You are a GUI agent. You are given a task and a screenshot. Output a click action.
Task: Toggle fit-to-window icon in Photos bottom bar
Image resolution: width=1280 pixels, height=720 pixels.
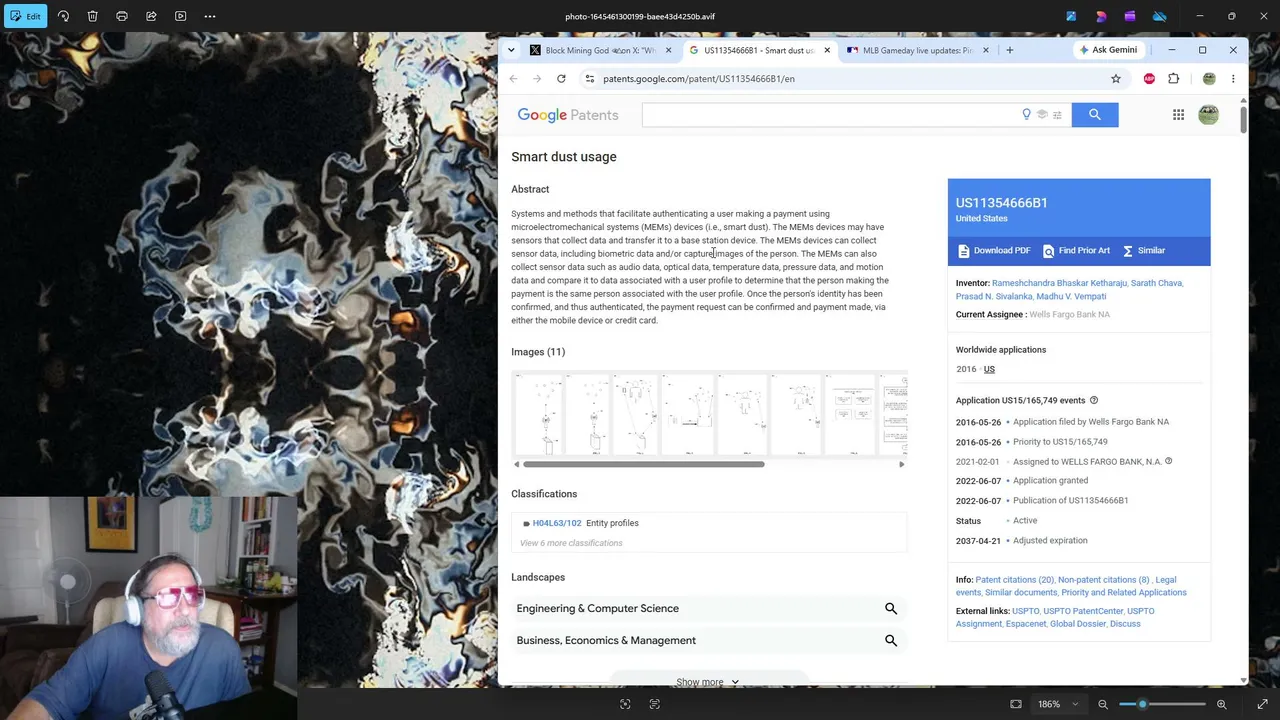[1016, 704]
